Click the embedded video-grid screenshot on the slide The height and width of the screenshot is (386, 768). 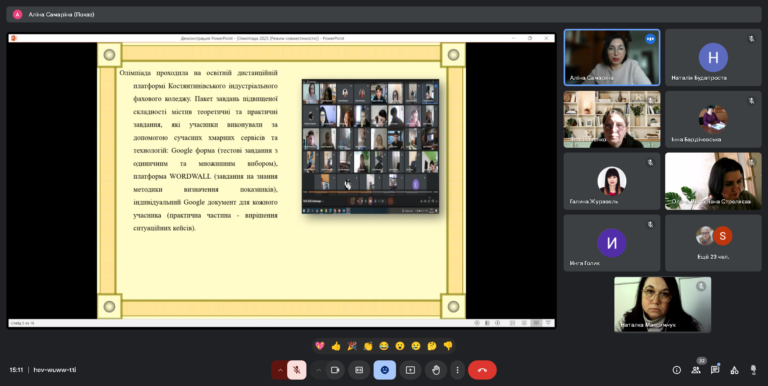370,146
